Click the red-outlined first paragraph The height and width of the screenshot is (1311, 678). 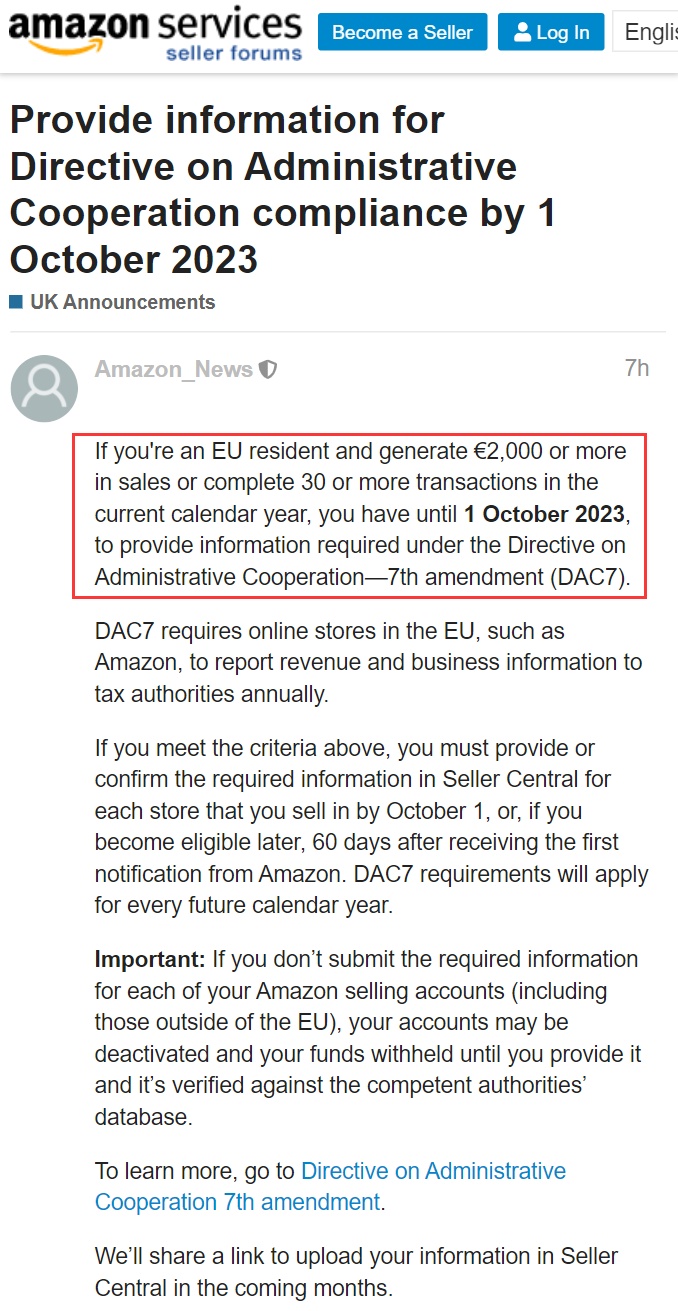[x=360, y=515]
